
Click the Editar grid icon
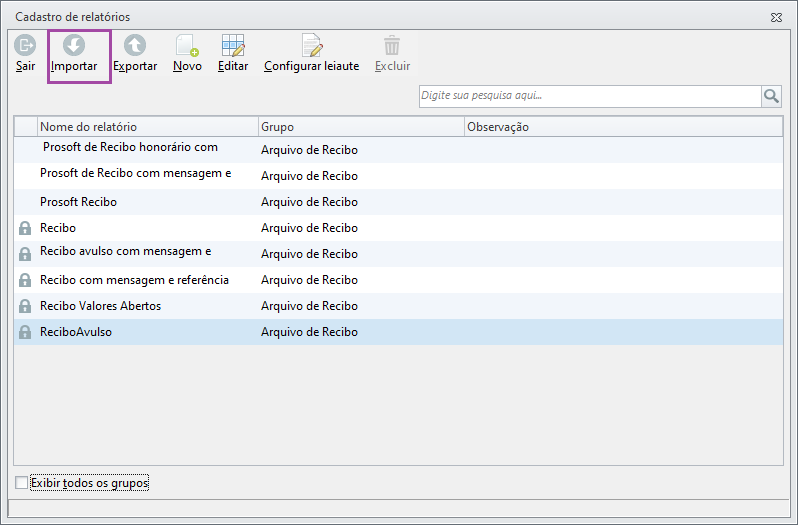(x=233, y=46)
